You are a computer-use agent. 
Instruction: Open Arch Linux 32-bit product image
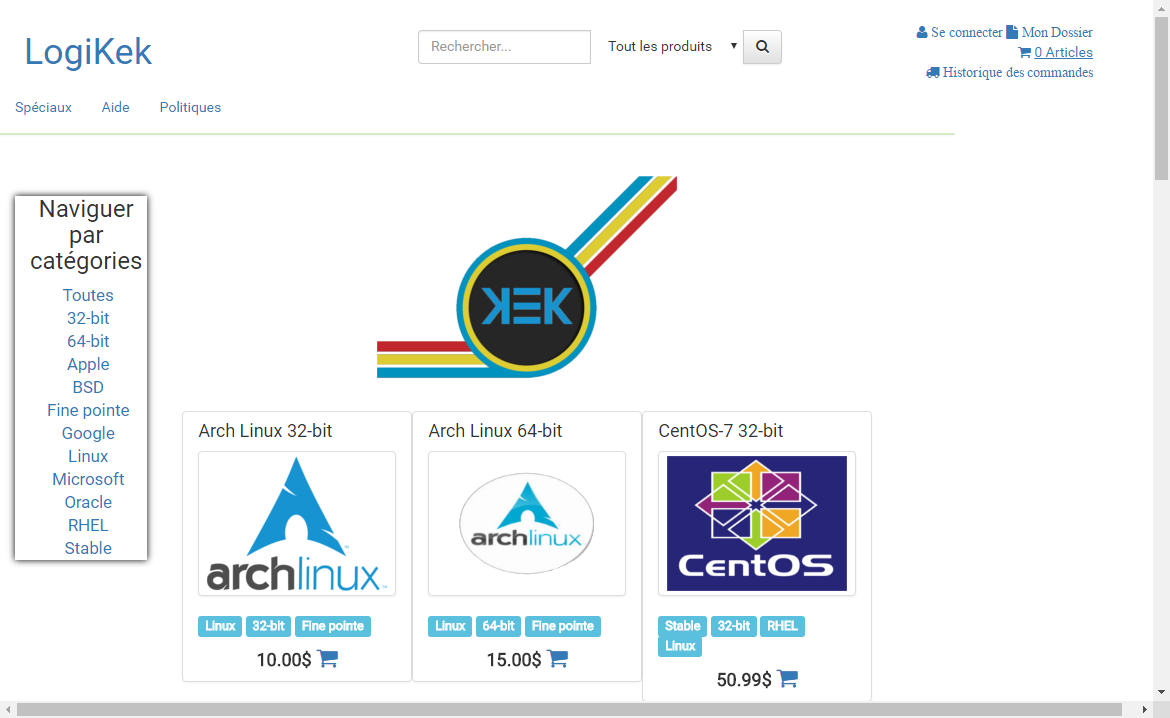pos(297,523)
